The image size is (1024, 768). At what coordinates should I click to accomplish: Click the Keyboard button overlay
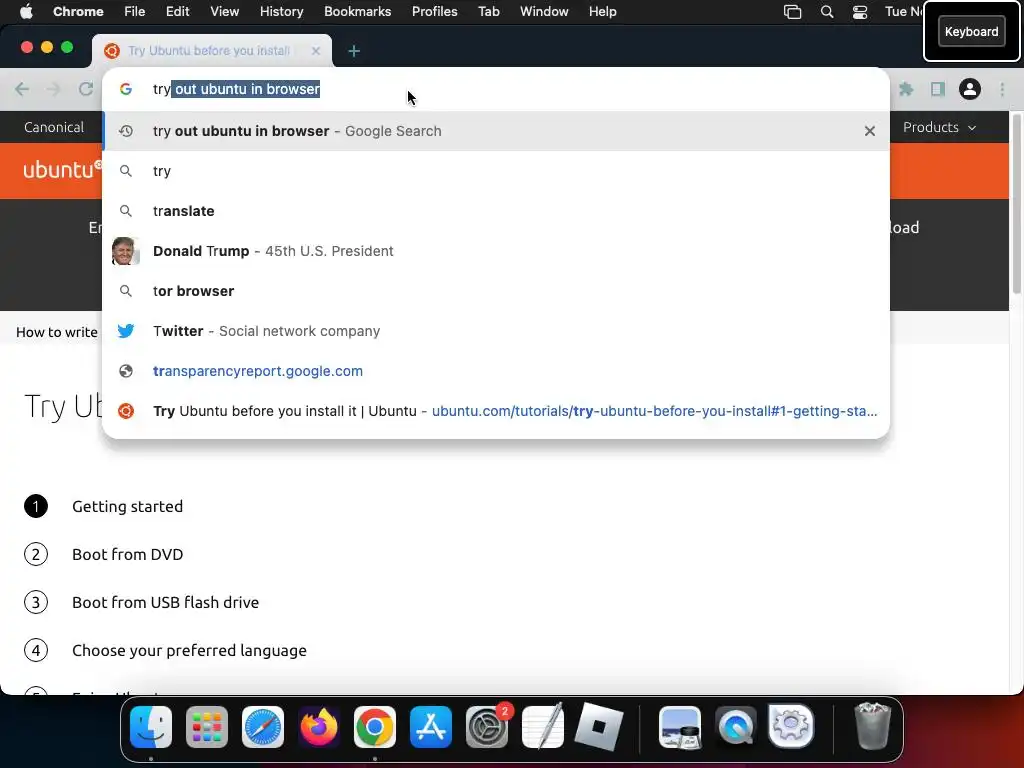click(x=971, y=31)
